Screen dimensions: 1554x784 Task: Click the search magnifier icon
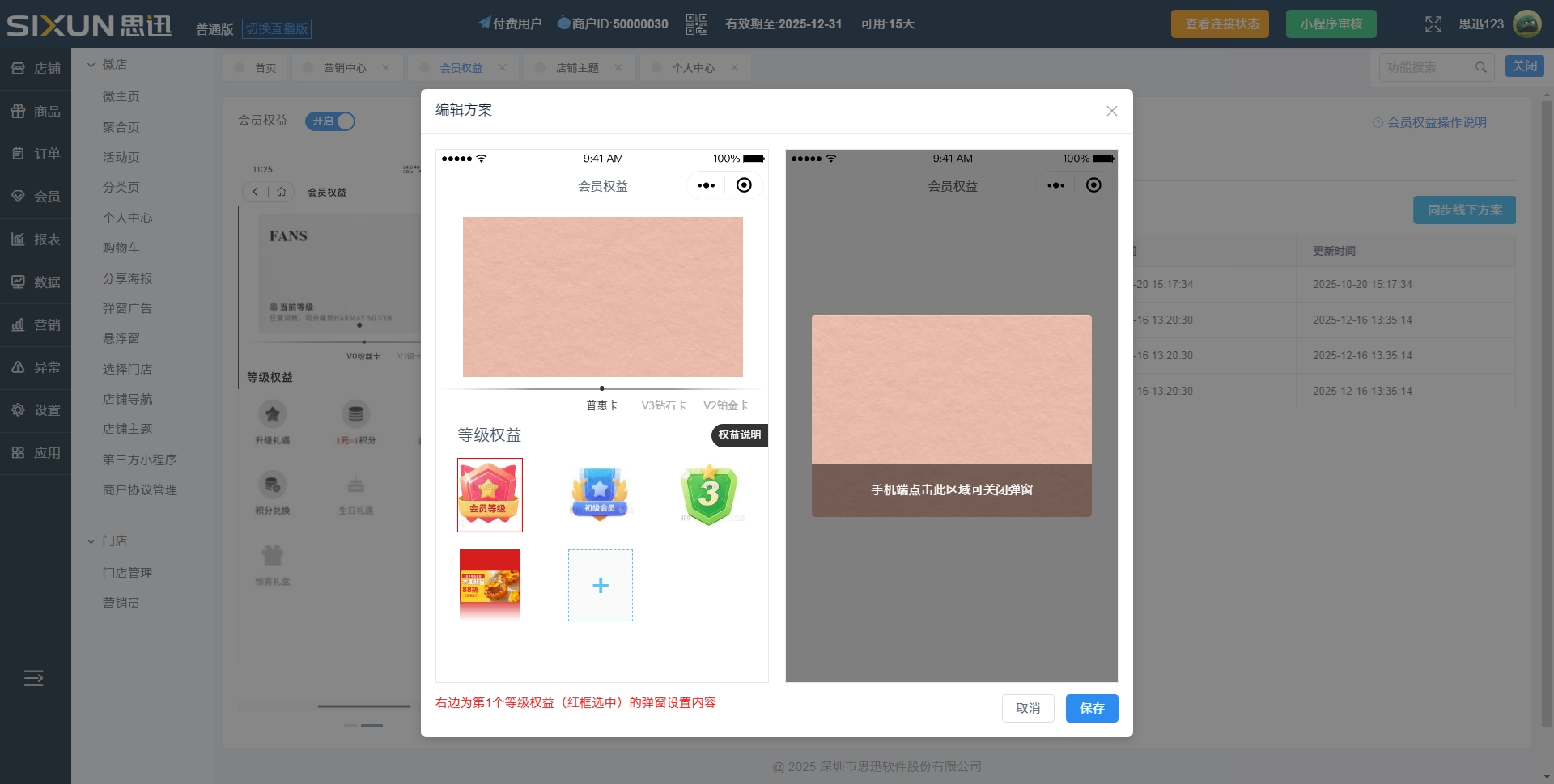(x=1480, y=67)
